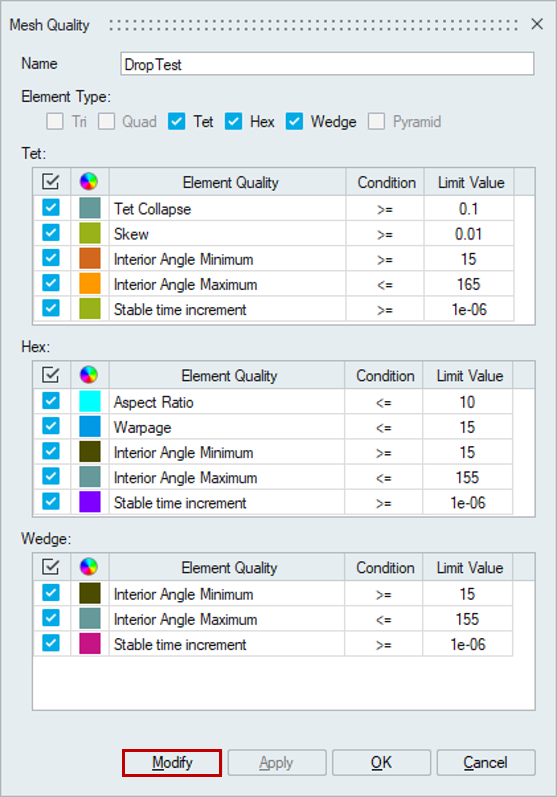Open condition cell for Wedge Stable time increment
The image size is (557, 797).
tap(383, 645)
